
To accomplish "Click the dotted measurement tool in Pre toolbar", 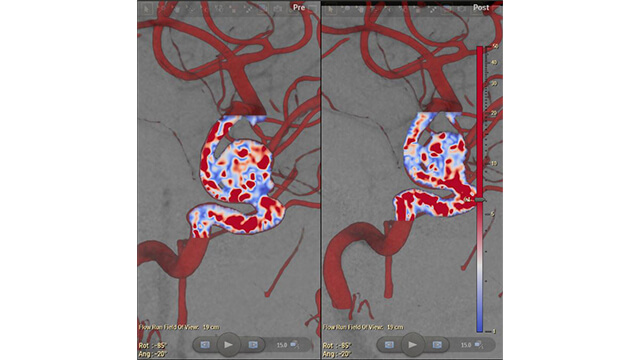I will pyautogui.click(x=248, y=9).
